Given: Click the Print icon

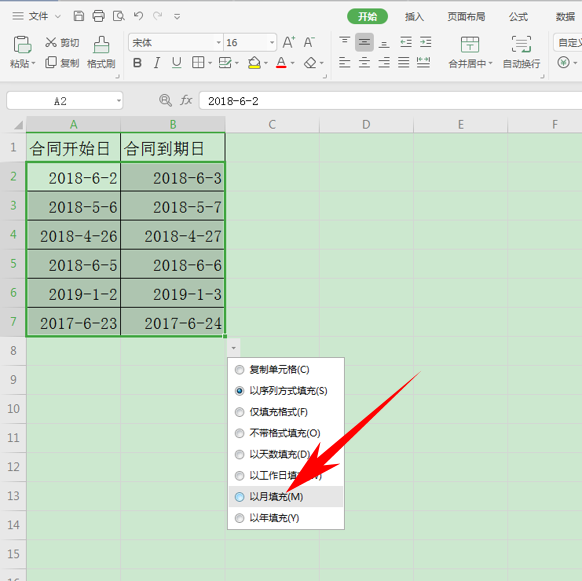Looking at the screenshot, I should coord(98,16).
